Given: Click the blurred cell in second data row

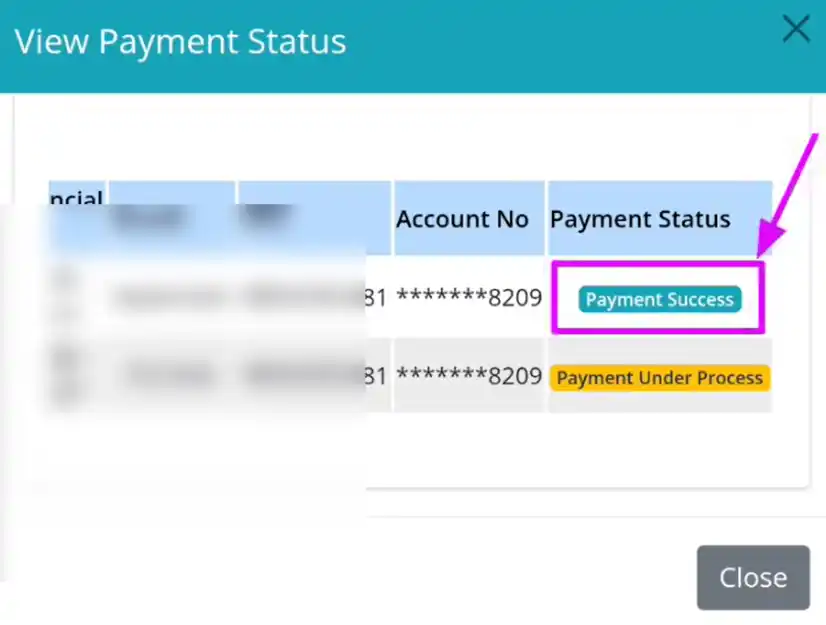Looking at the screenshot, I should (171, 376).
